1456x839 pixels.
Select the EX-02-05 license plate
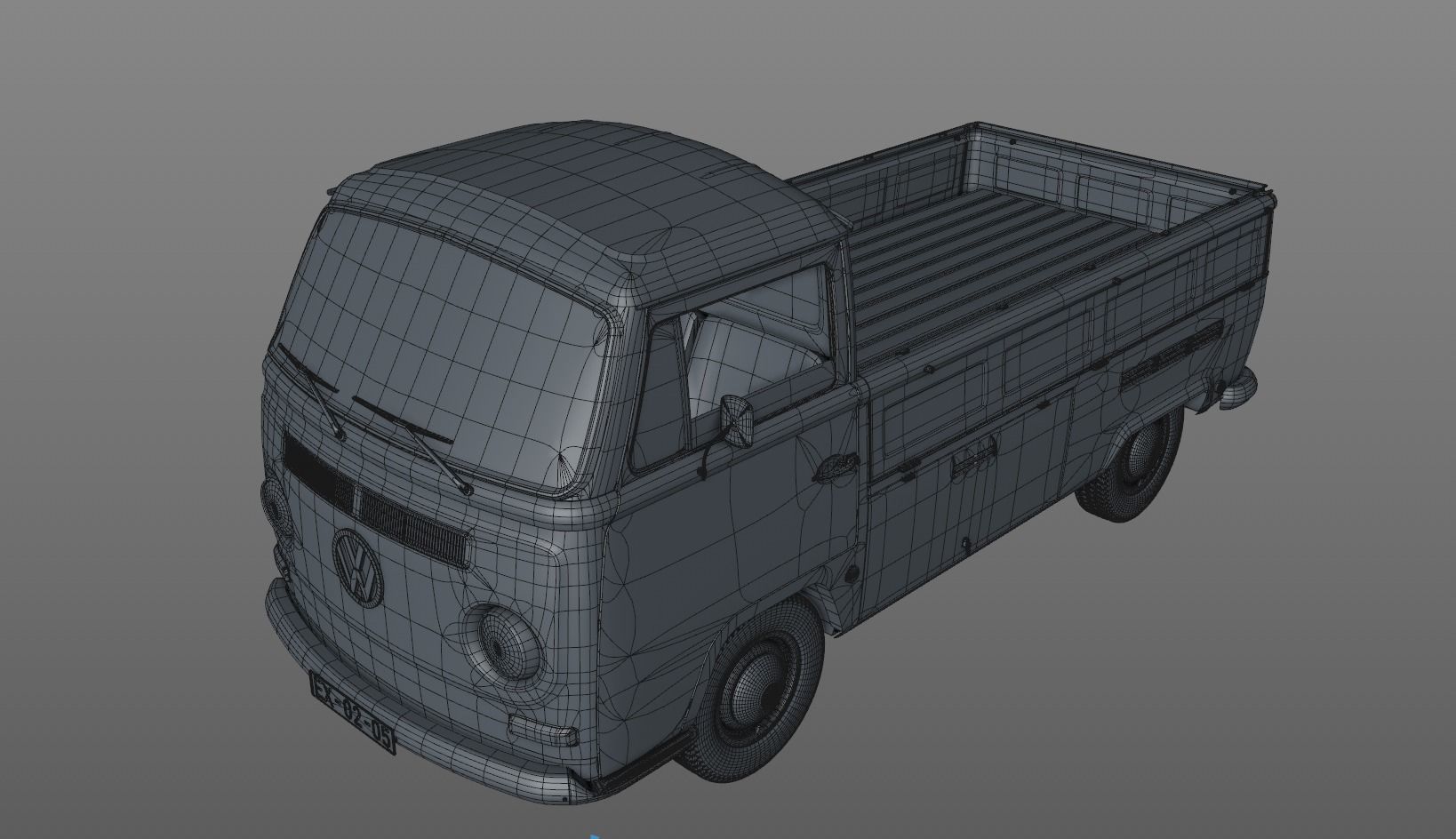coord(353,712)
